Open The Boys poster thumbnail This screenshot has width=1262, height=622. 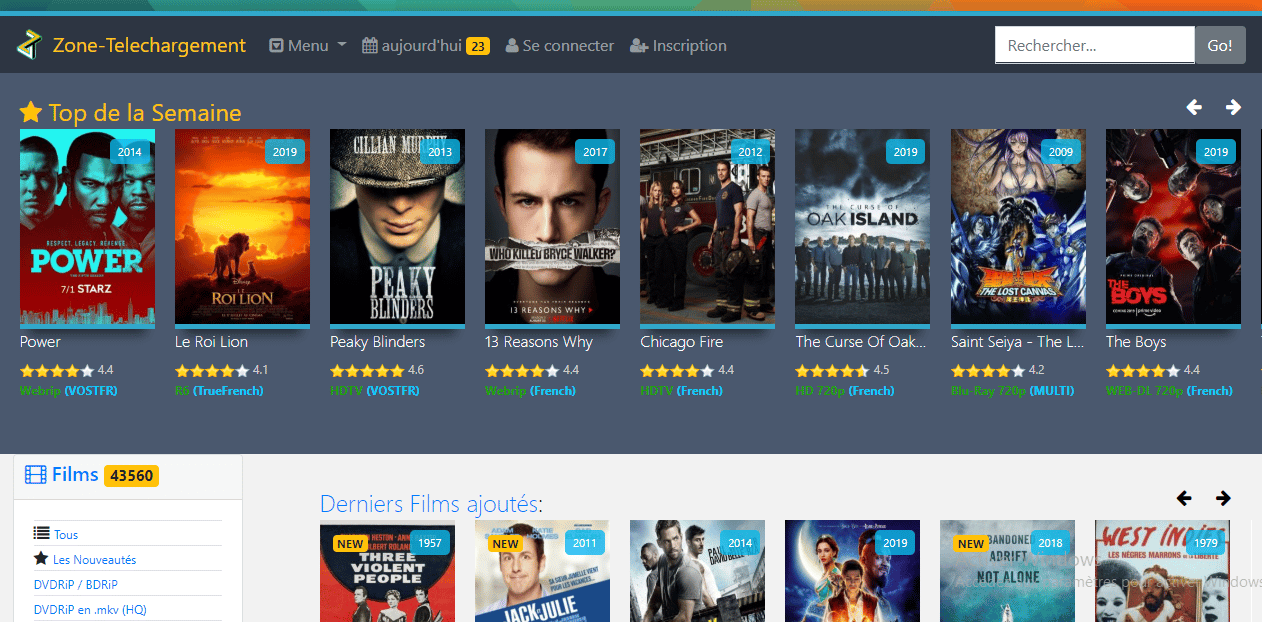click(x=1173, y=227)
